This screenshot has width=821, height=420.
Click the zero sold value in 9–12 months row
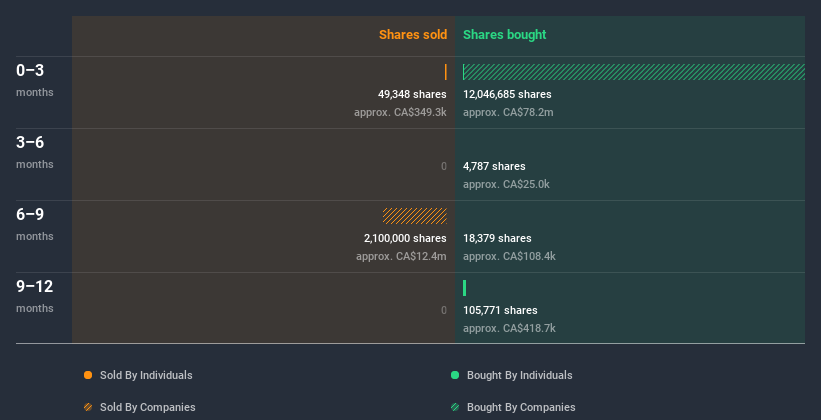coord(443,310)
